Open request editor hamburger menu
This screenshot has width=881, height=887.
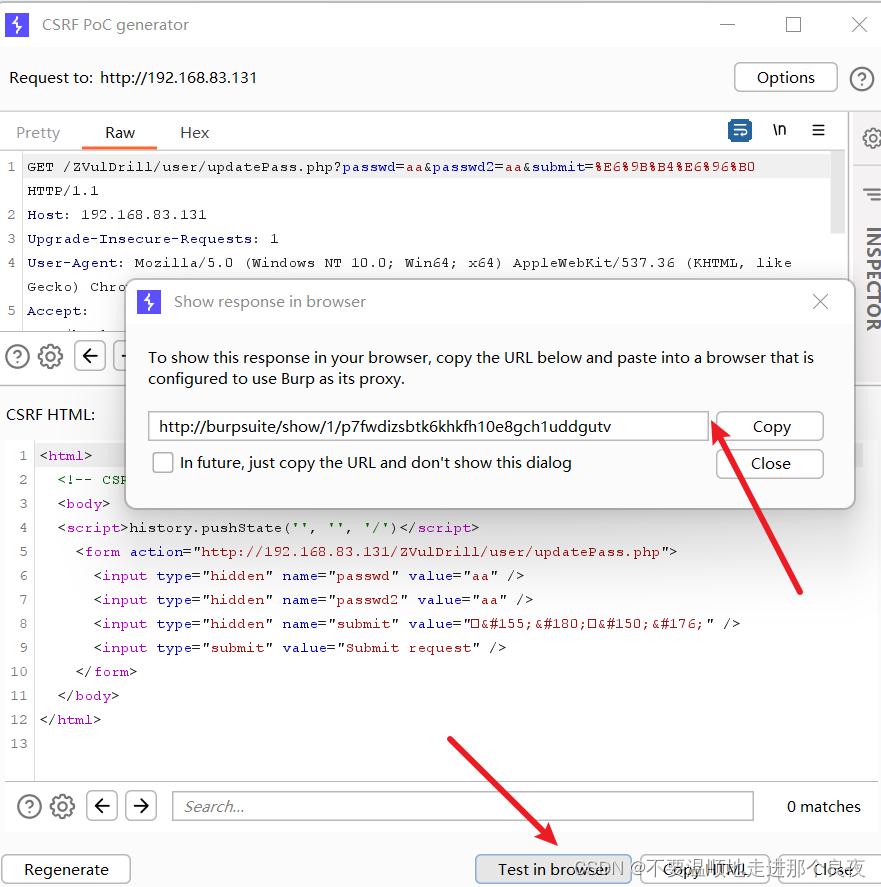pyautogui.click(x=818, y=130)
